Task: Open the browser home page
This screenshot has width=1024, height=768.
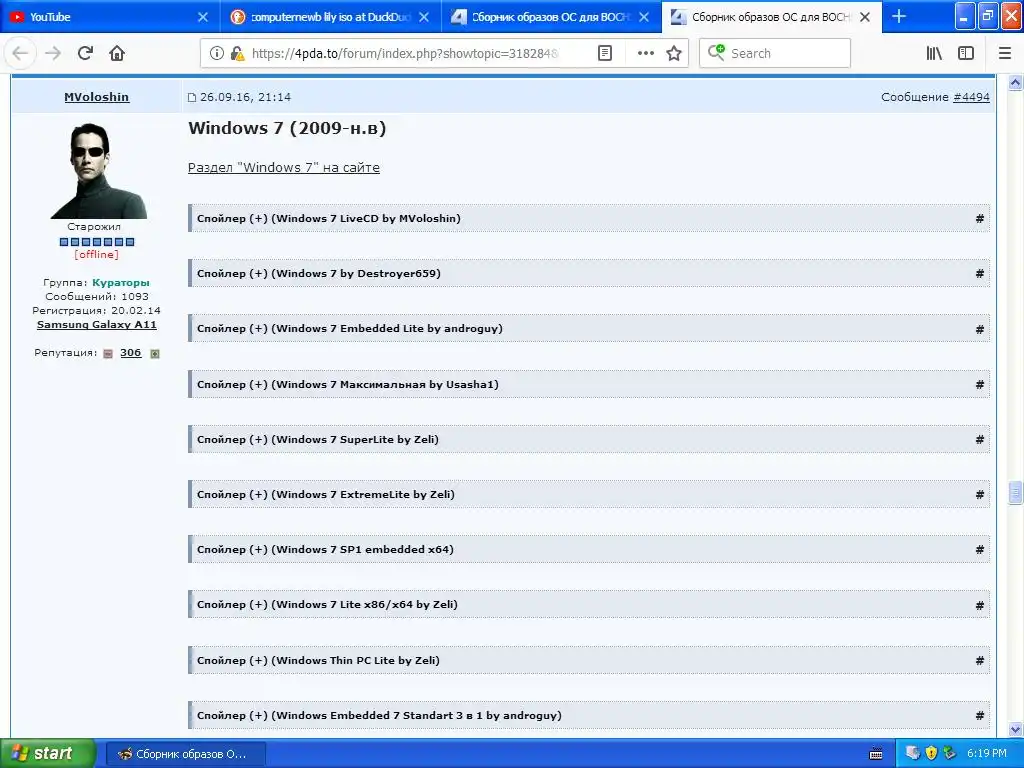Action: coord(117,54)
